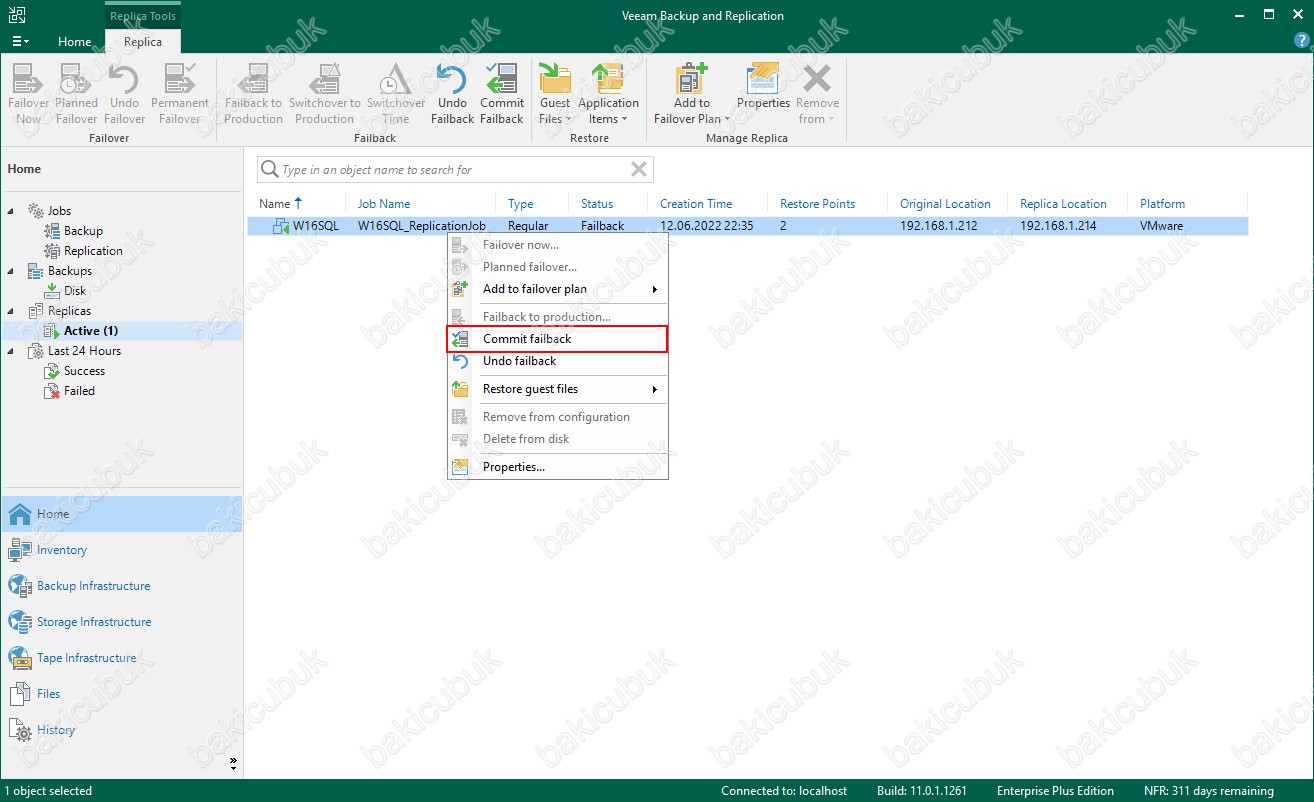Select the Backup jobs tree item
The height and width of the screenshot is (802, 1314).
(83, 231)
